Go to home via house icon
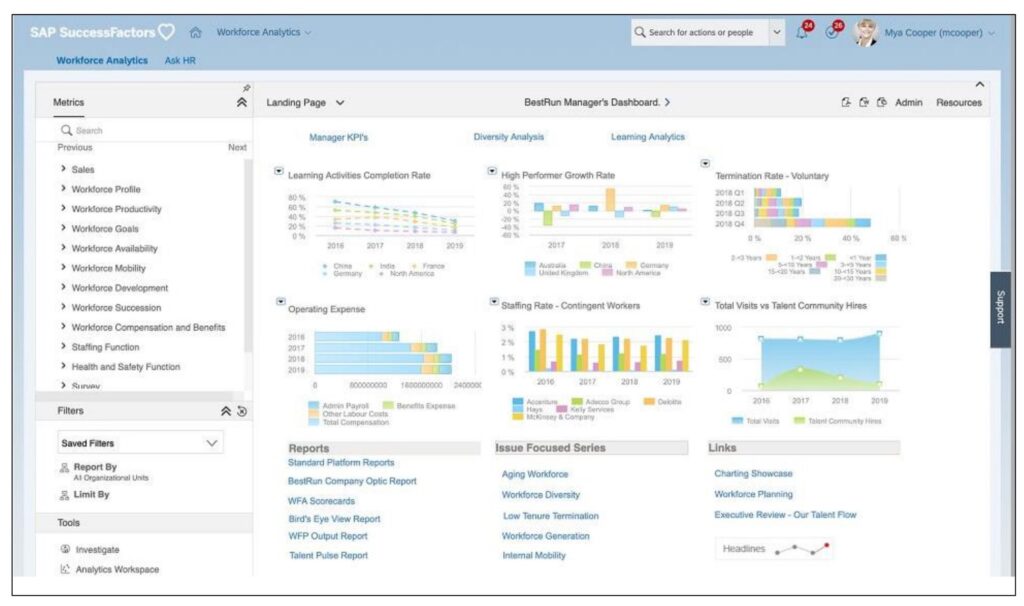This screenshot has width=1024, height=606. tap(195, 32)
